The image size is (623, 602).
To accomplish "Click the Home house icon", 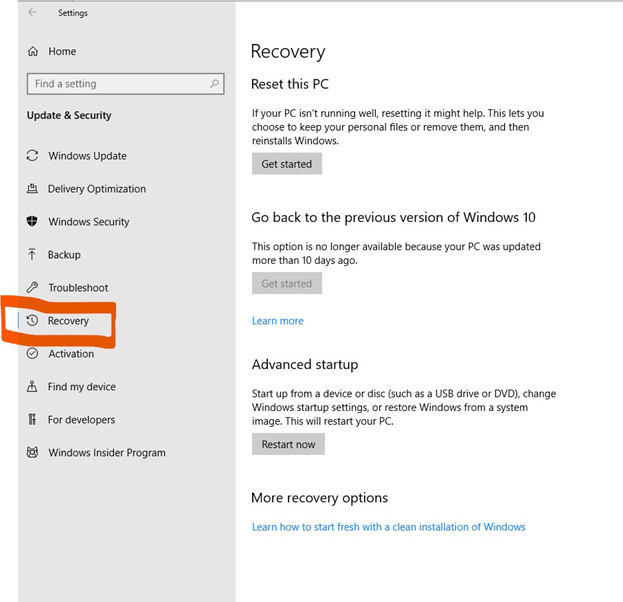I will tap(33, 51).
